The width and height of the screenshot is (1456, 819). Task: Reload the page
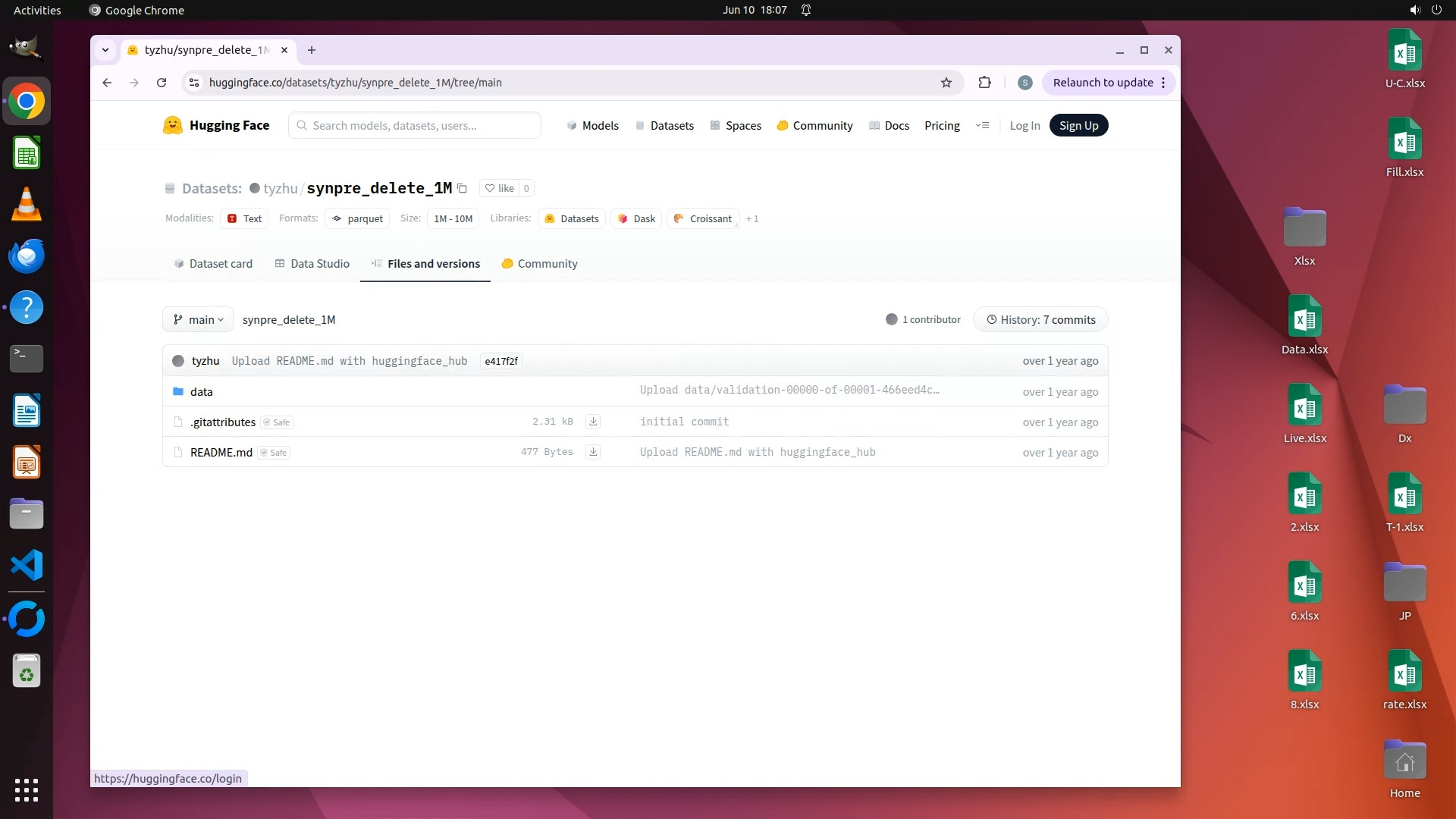pos(162,83)
